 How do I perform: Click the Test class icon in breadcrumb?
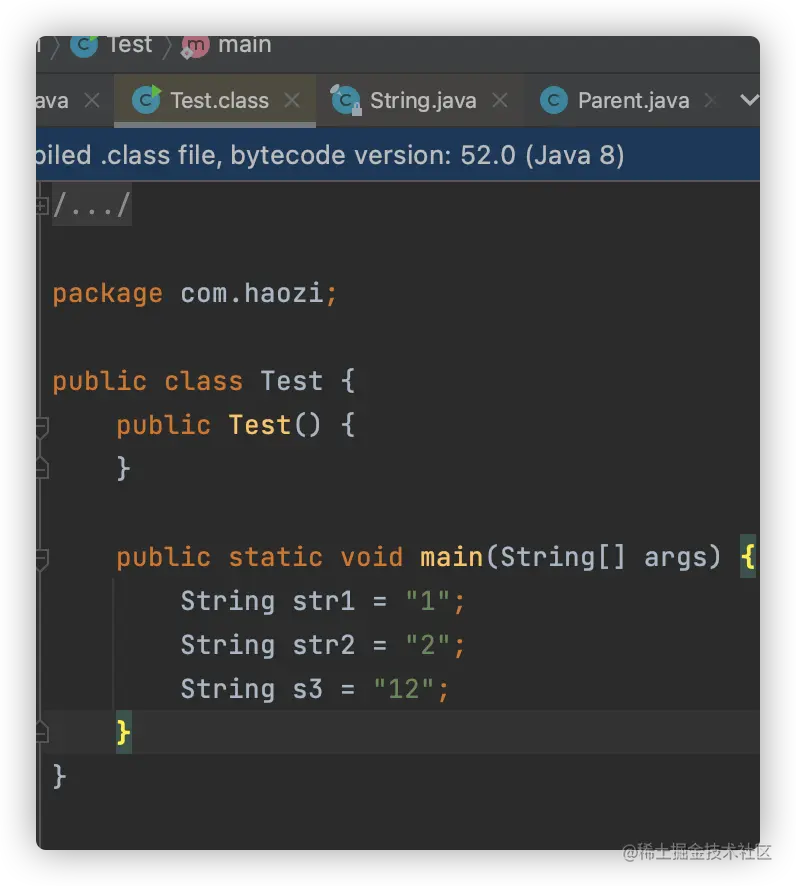pyautogui.click(x=84, y=45)
